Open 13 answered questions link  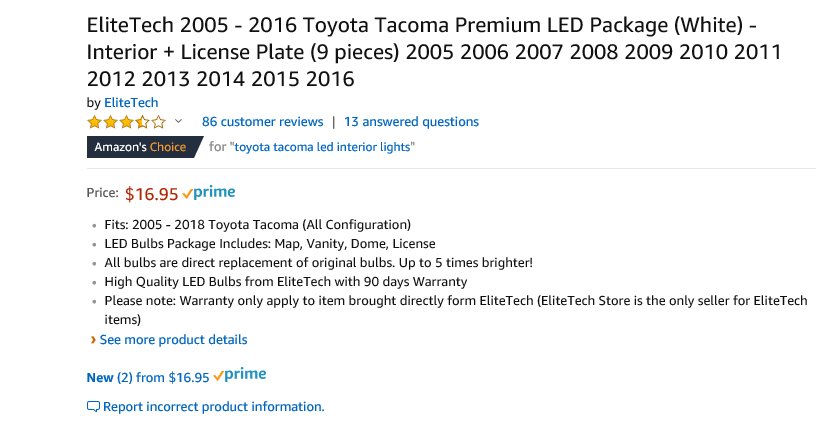[411, 122]
